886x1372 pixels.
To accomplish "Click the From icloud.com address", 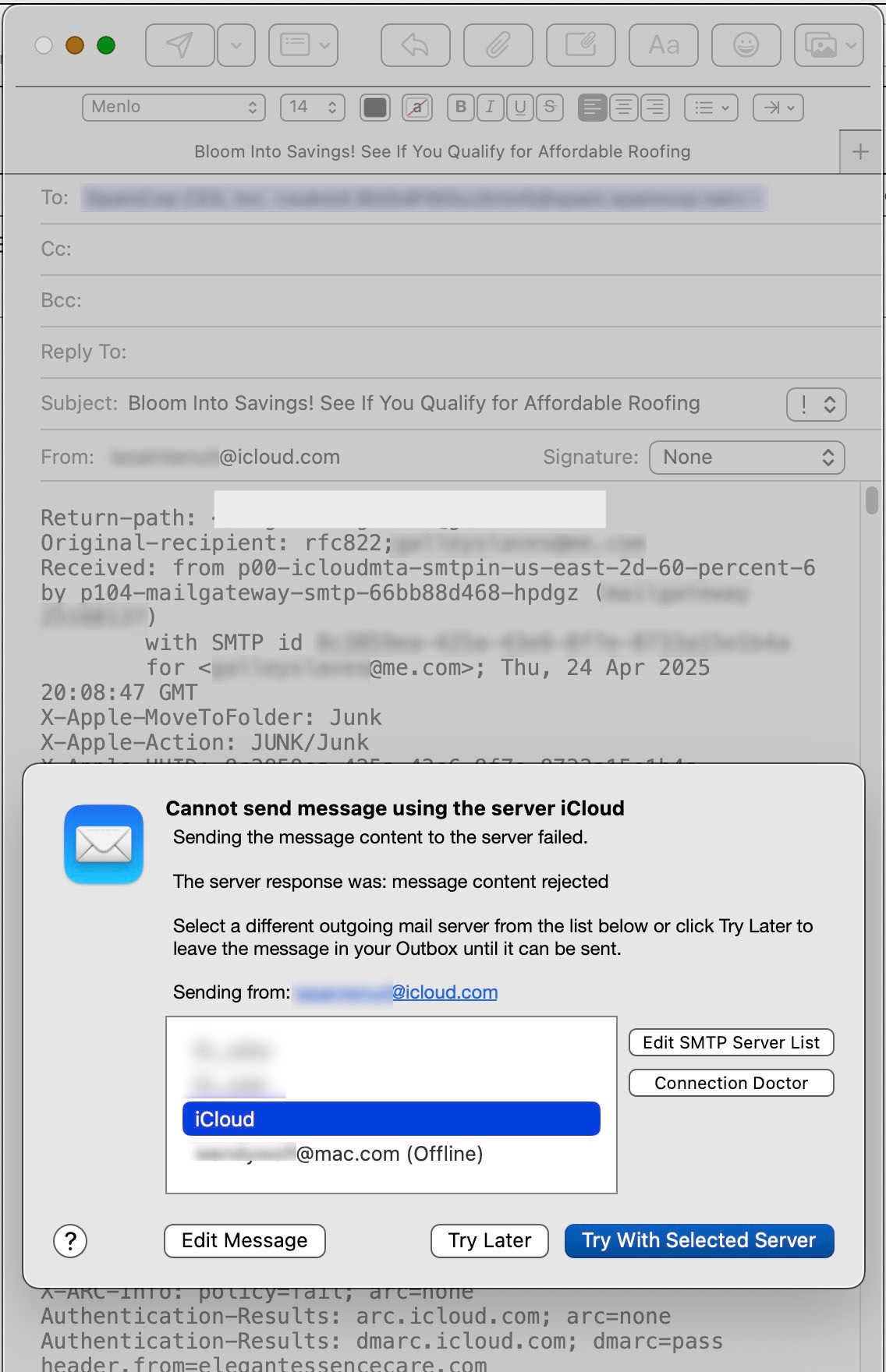I will 225,457.
